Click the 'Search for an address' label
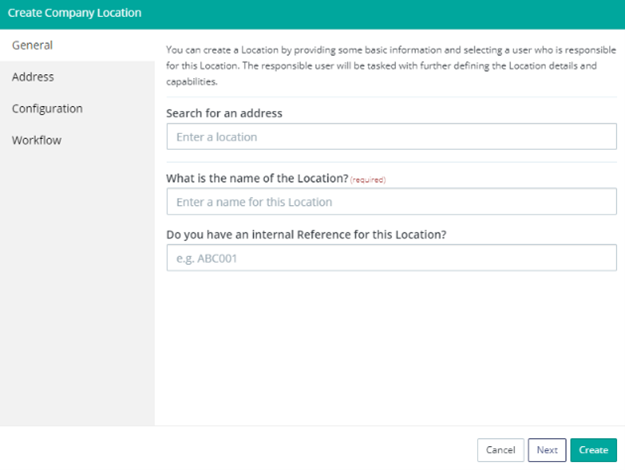 point(224,114)
